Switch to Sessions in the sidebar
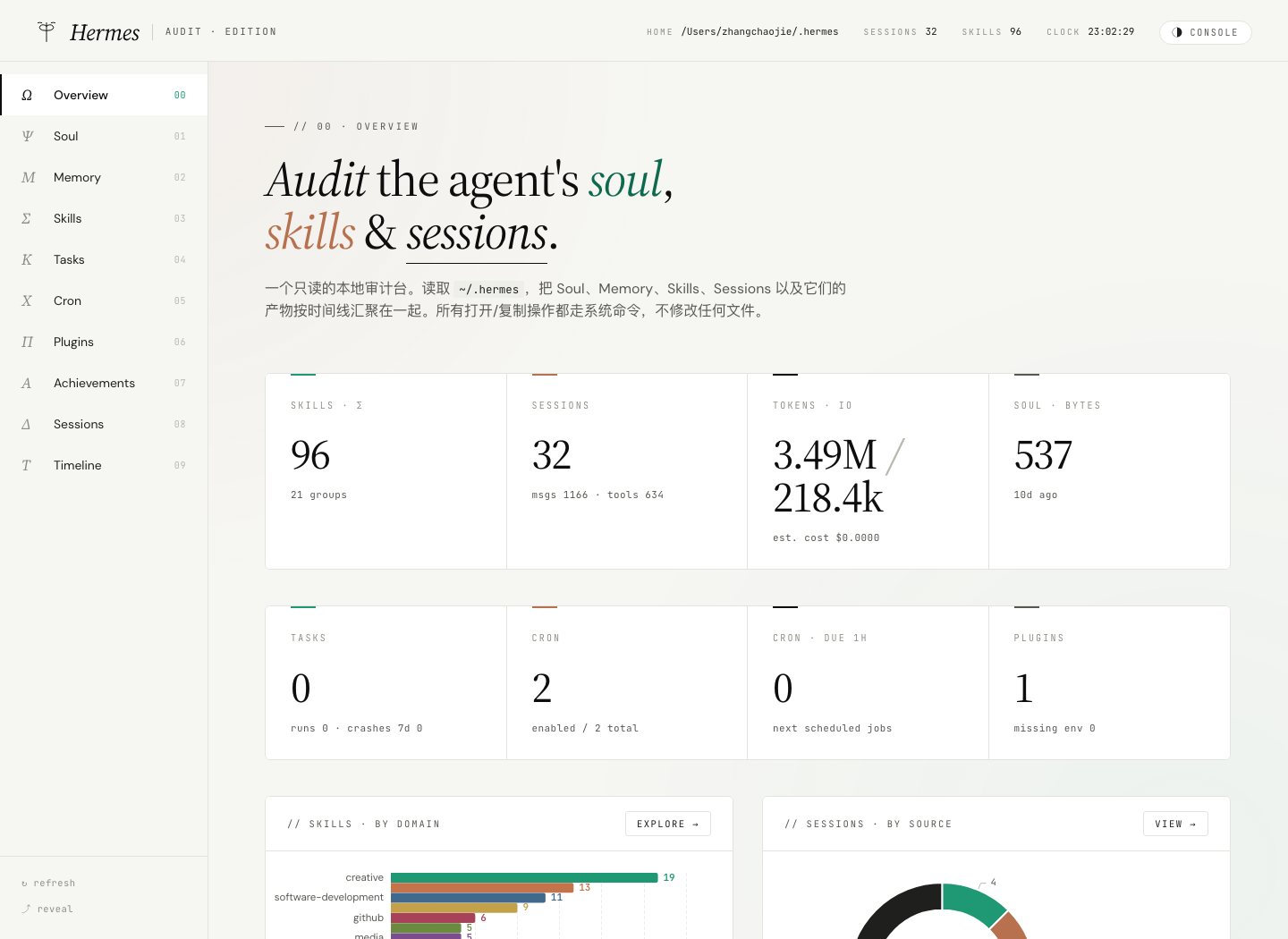 click(104, 424)
